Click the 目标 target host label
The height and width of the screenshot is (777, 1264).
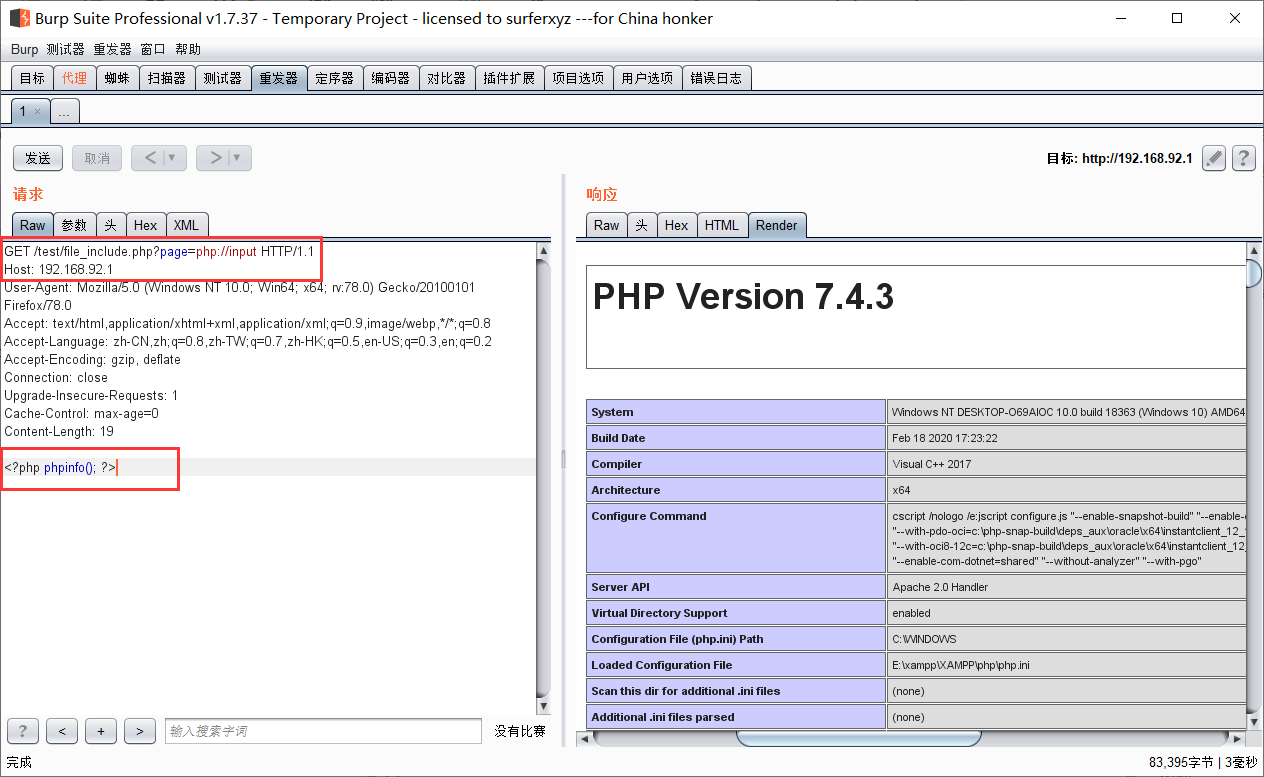pyautogui.click(x=1119, y=158)
